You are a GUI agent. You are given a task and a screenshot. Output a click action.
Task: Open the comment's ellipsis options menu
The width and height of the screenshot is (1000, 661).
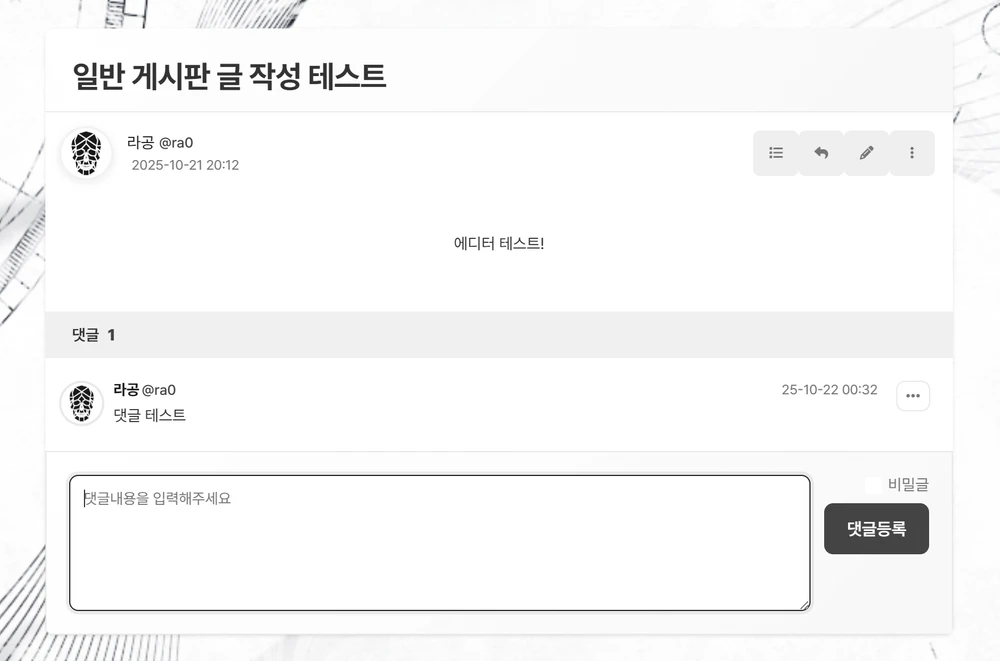912,396
